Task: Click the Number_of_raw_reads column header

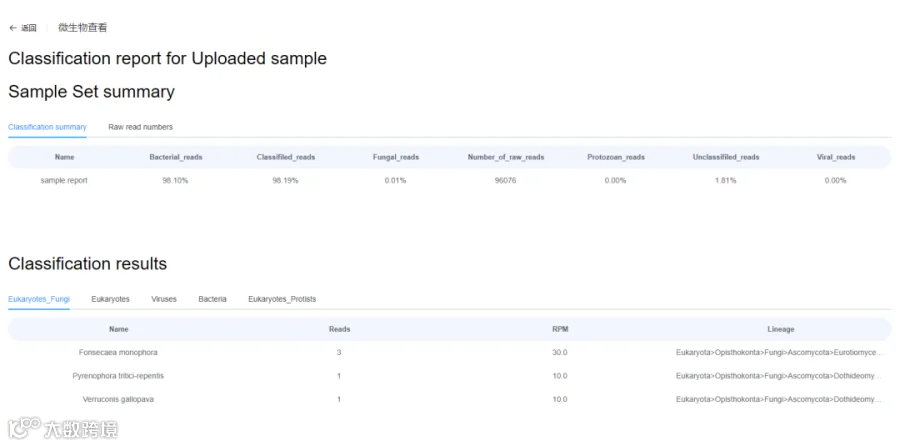Action: coord(506,157)
